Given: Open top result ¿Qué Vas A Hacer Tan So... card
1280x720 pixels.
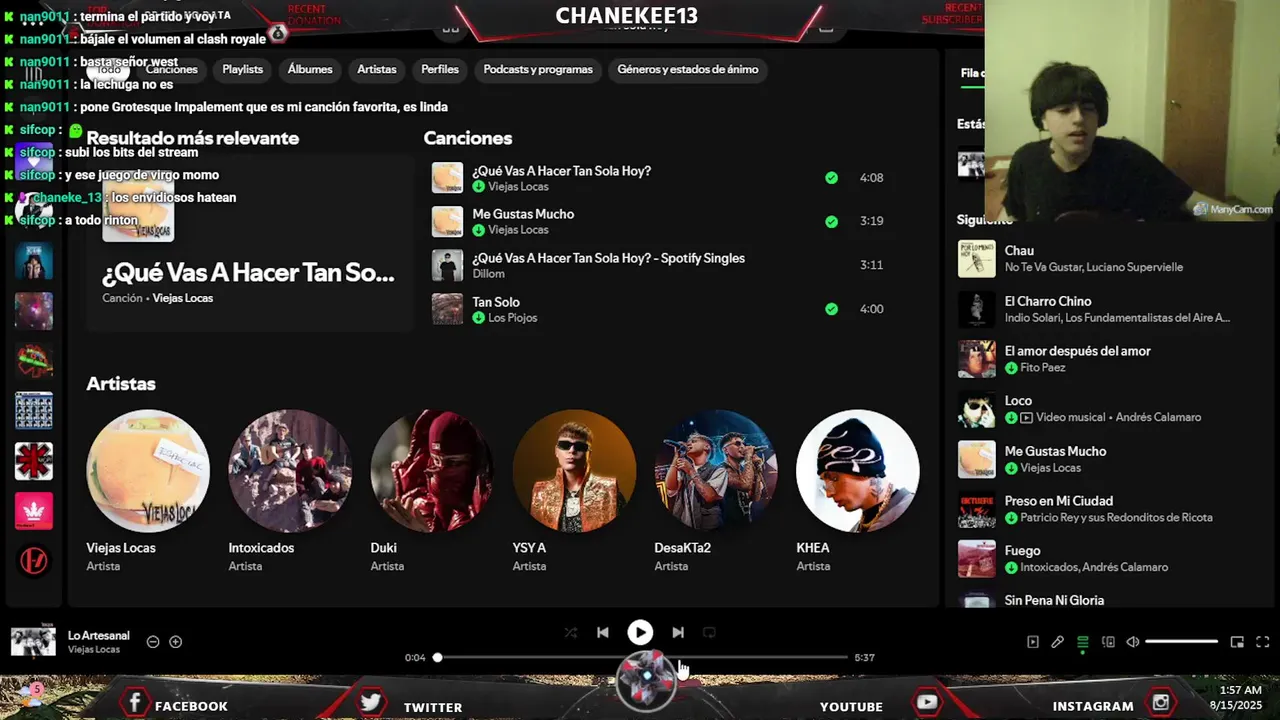Looking at the screenshot, I should point(250,243).
